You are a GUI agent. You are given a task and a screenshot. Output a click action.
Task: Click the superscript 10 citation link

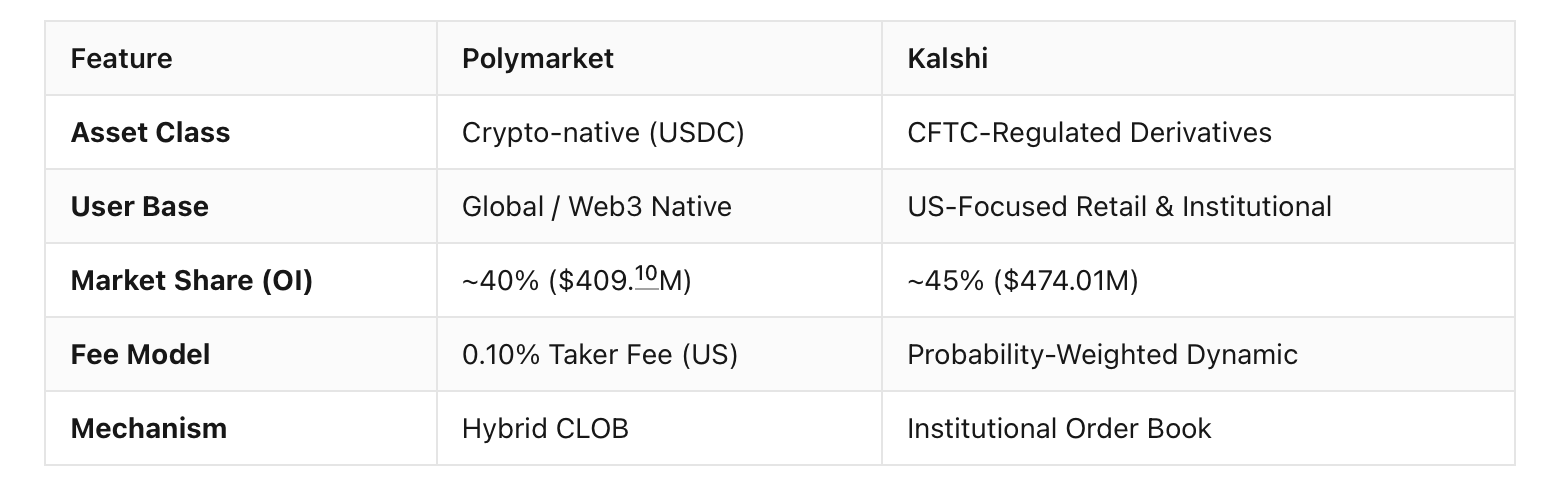tap(646, 277)
